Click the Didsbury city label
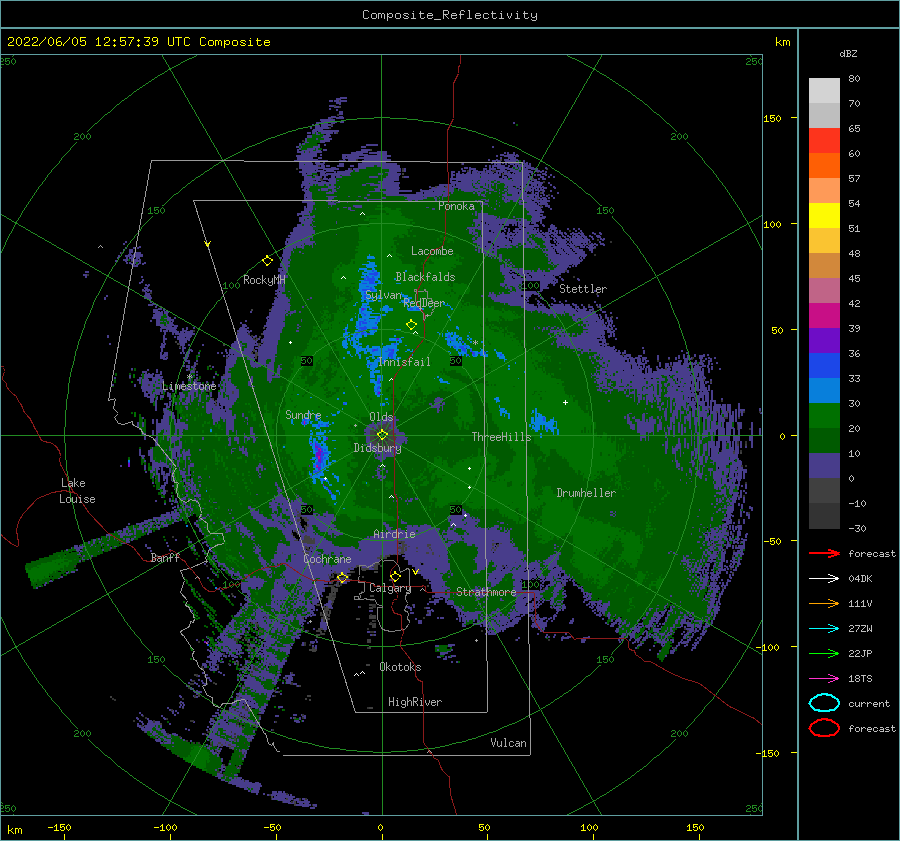900x841 pixels. (x=377, y=448)
